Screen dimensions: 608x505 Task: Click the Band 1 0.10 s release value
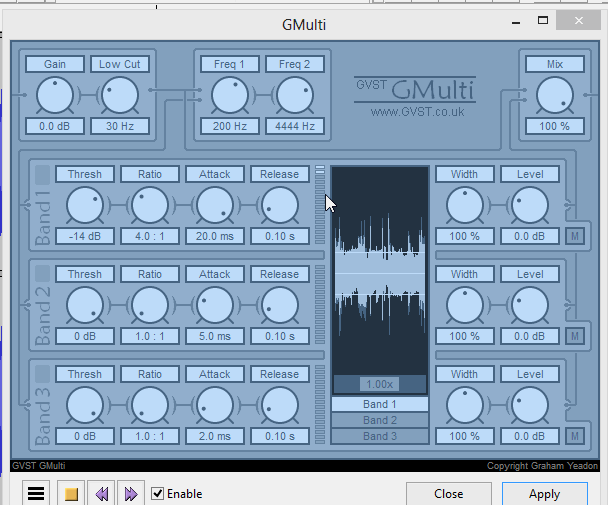point(280,236)
